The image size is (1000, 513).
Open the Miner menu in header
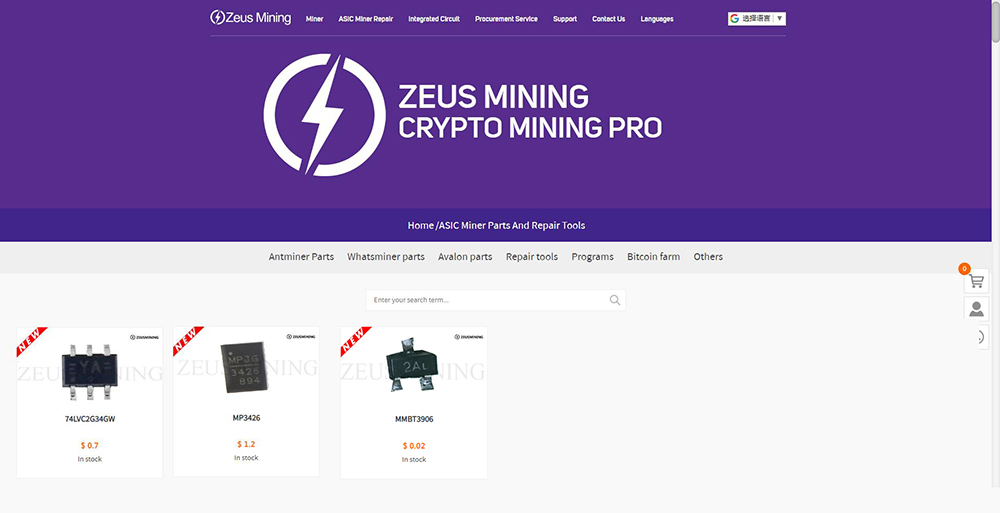(314, 19)
